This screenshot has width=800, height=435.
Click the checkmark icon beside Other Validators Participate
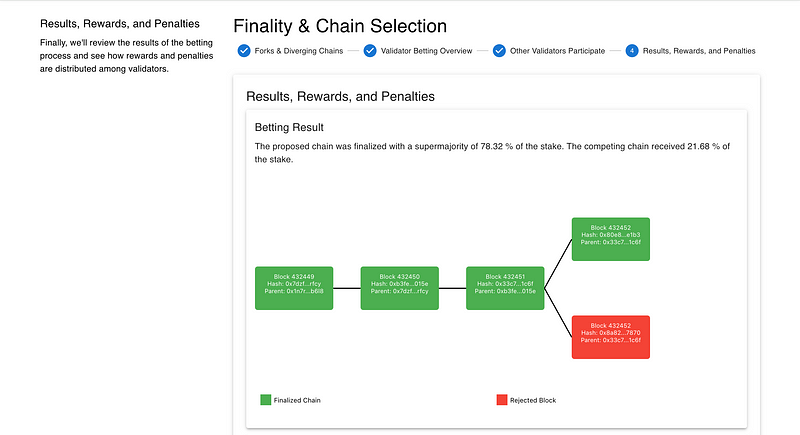(x=499, y=51)
